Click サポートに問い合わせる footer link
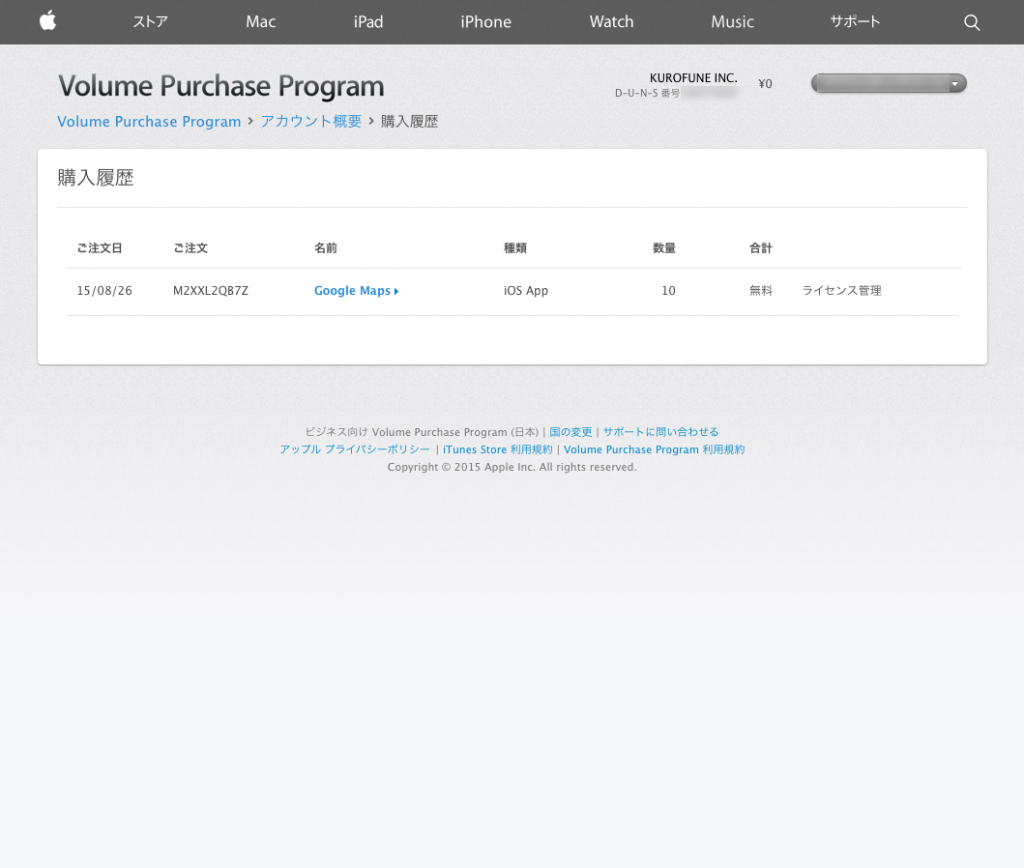Image resolution: width=1024 pixels, height=868 pixels. [661, 432]
